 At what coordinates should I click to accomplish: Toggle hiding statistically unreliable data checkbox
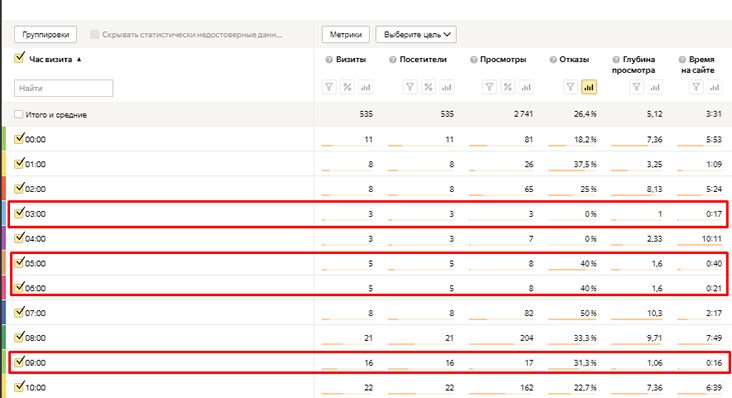pyautogui.click(x=95, y=35)
